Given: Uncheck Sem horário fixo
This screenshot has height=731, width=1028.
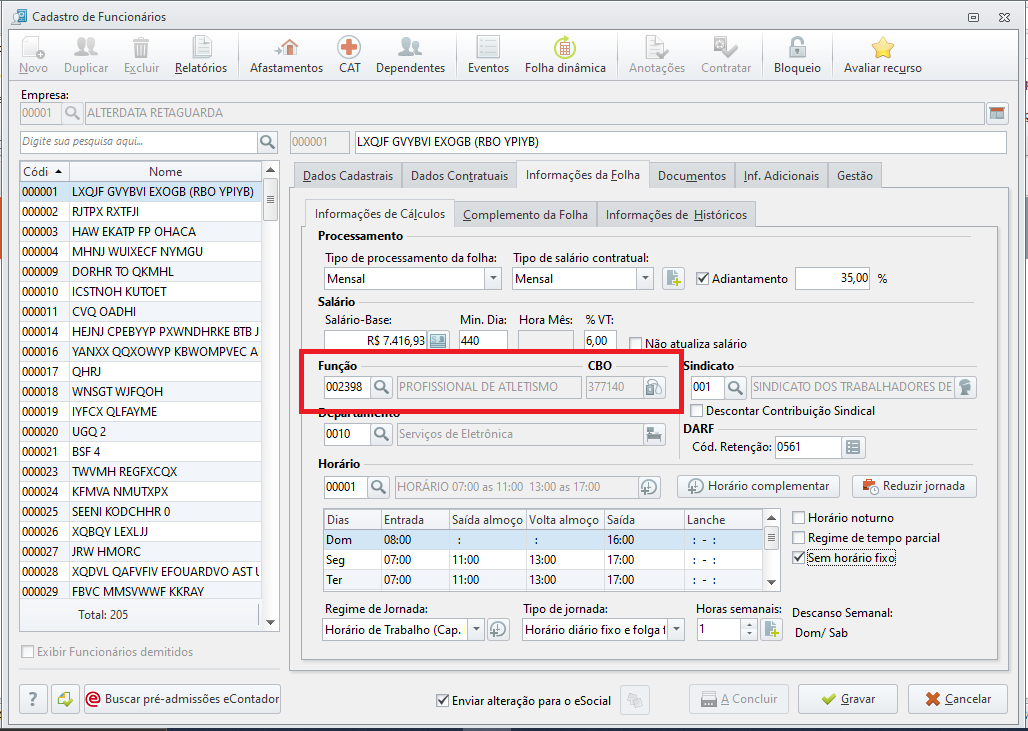Looking at the screenshot, I should pyautogui.click(x=799, y=558).
